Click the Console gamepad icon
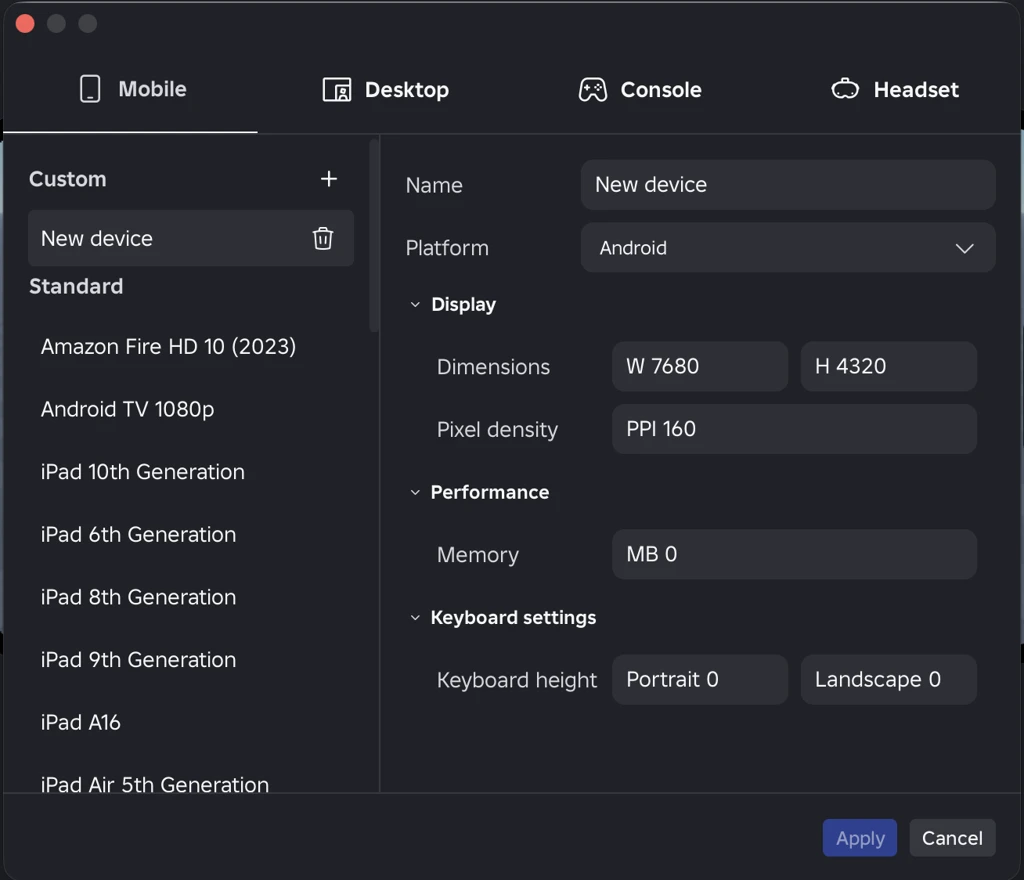 tap(592, 89)
